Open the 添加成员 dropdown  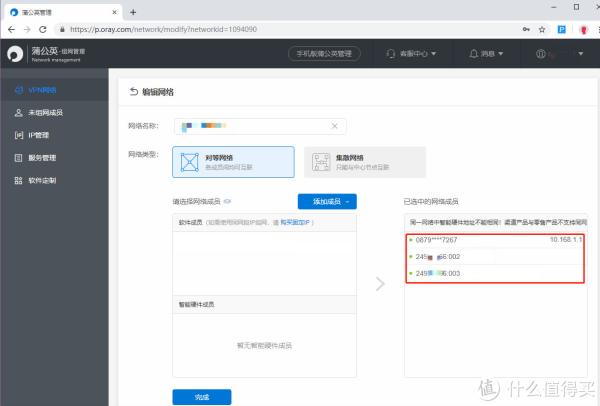pyautogui.click(x=327, y=202)
